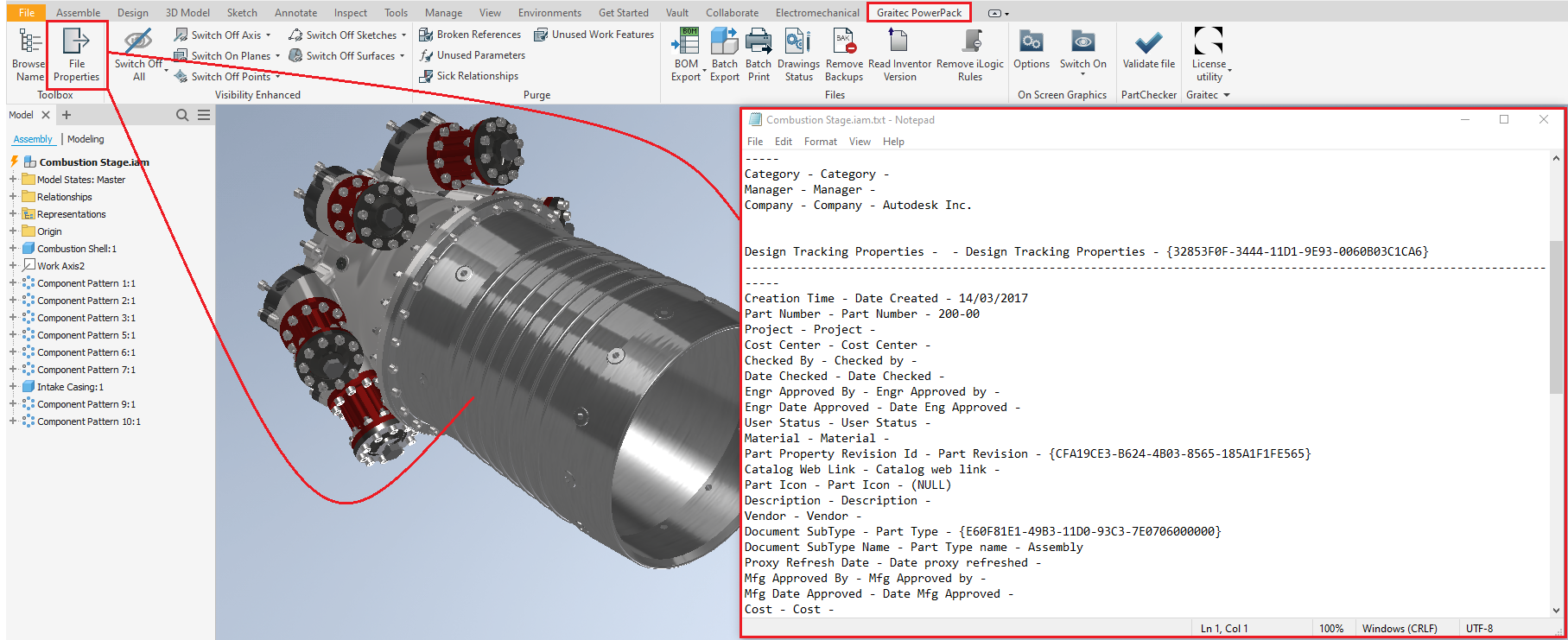This screenshot has width=1568, height=640.
Task: Launch Batch Print tool
Action: pyautogui.click(x=759, y=43)
